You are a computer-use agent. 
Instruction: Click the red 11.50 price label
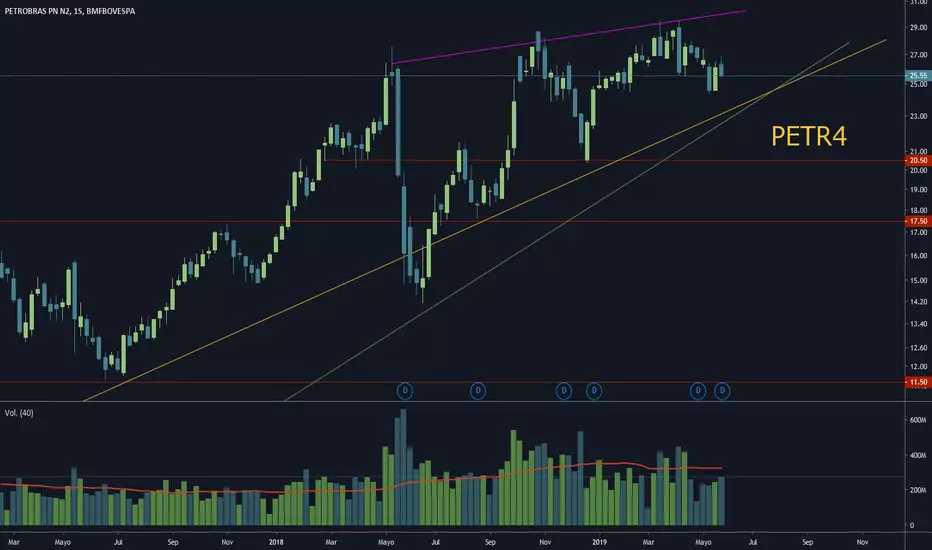918,382
